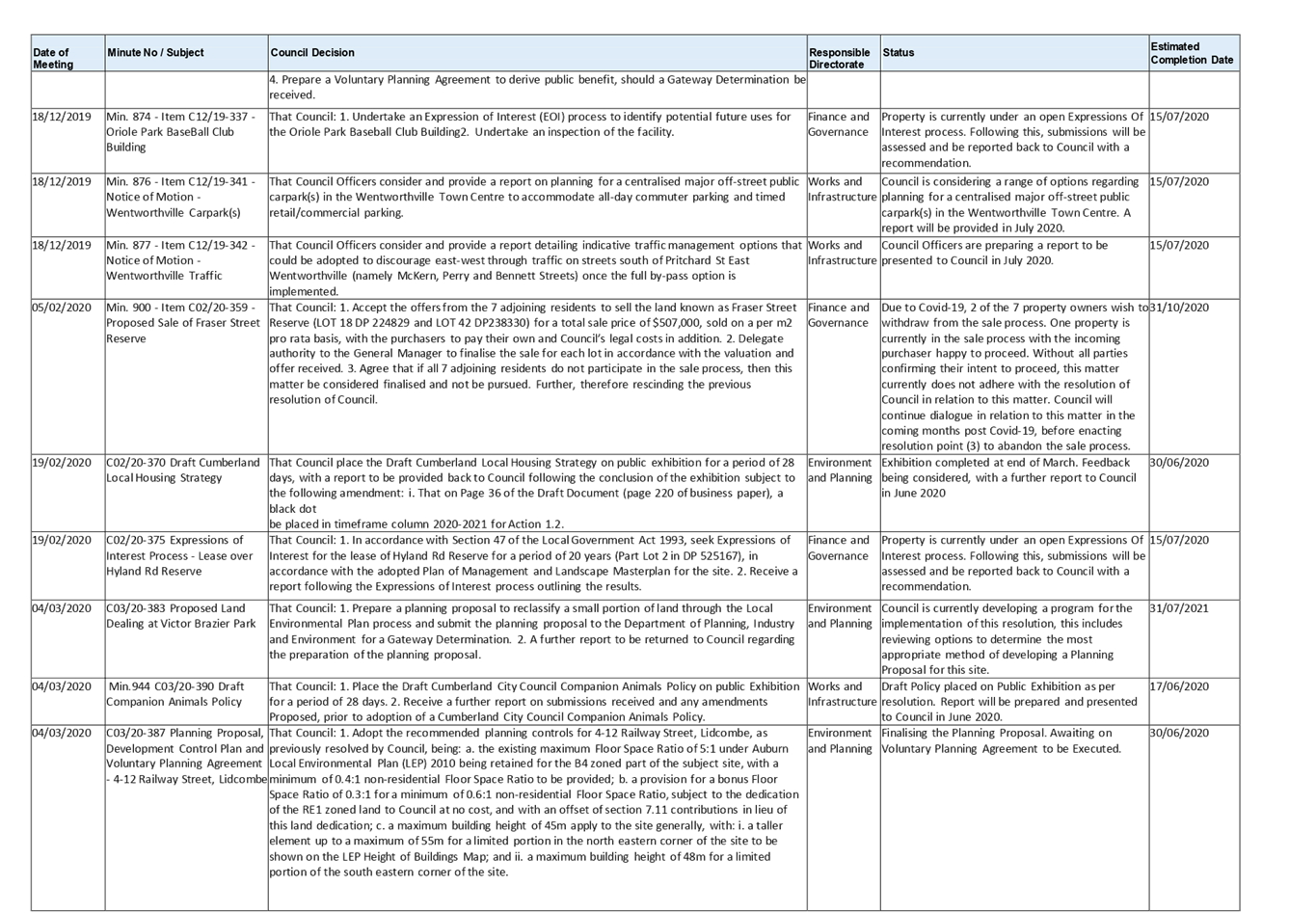Click the Local Housing Strategy public exhibition decision
The width and height of the screenshot is (1316, 913).
pos(532,494)
